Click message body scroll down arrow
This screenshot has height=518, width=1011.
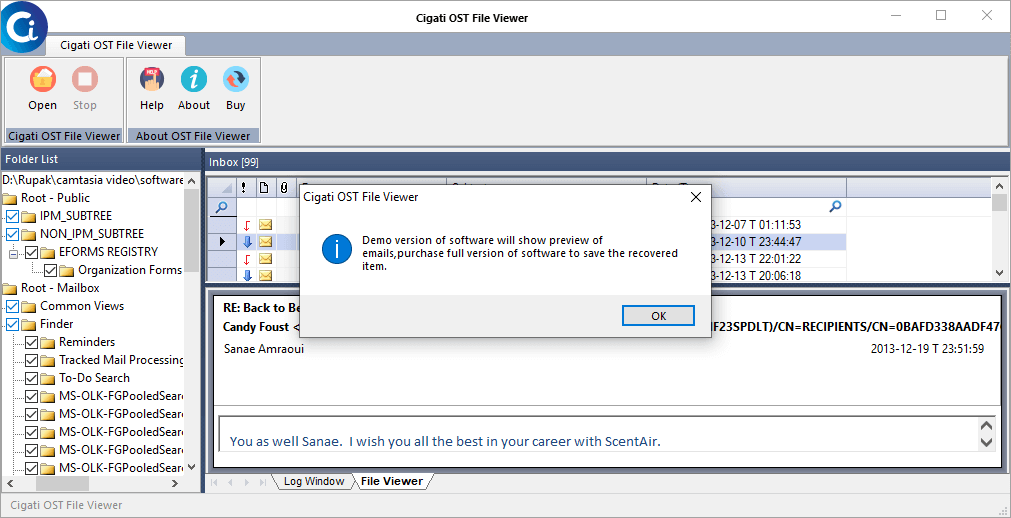tap(986, 442)
